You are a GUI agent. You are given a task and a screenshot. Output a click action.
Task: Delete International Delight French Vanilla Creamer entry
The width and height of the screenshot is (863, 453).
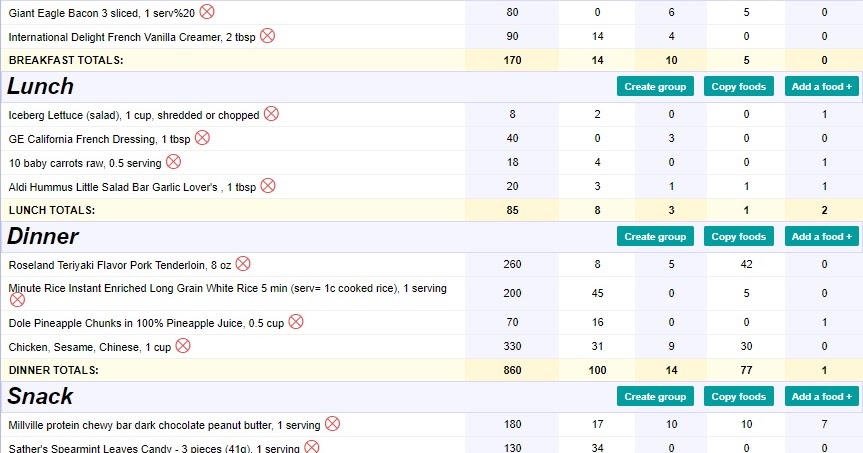(x=267, y=36)
